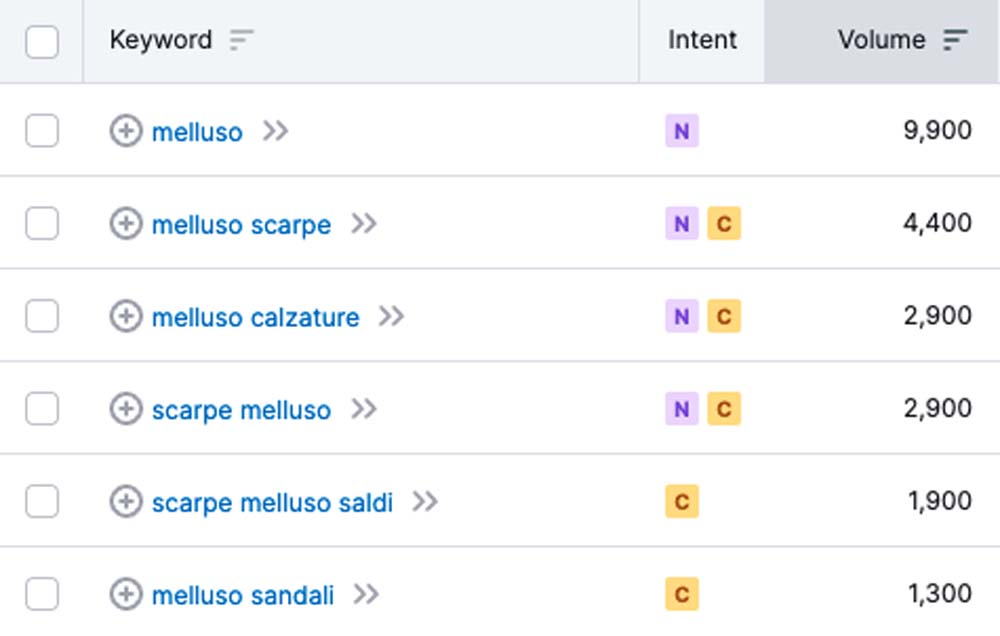Select the melluso sandali row checkbox
The width and height of the screenshot is (1000, 636).
coord(42,595)
